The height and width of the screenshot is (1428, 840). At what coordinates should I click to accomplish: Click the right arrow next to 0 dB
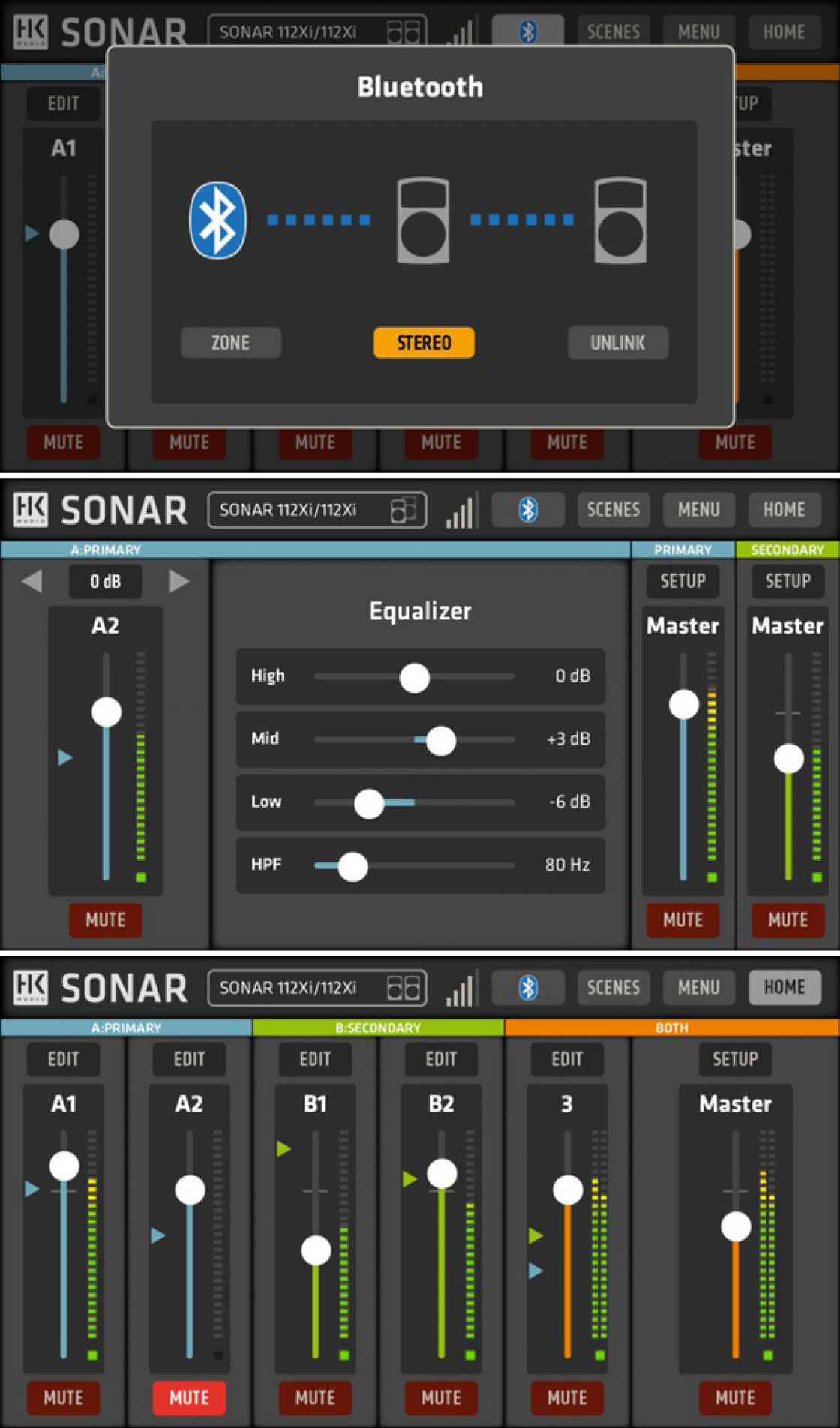point(178,580)
